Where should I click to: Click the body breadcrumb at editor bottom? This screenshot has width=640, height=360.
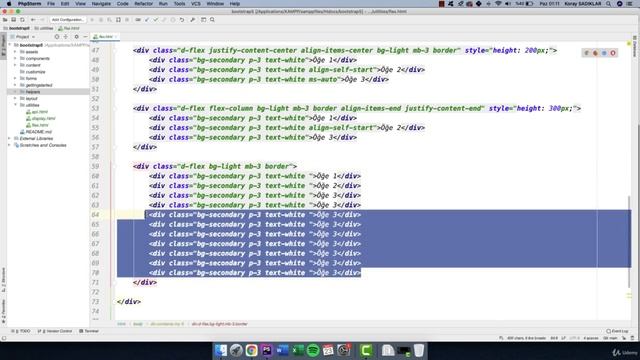138,324
